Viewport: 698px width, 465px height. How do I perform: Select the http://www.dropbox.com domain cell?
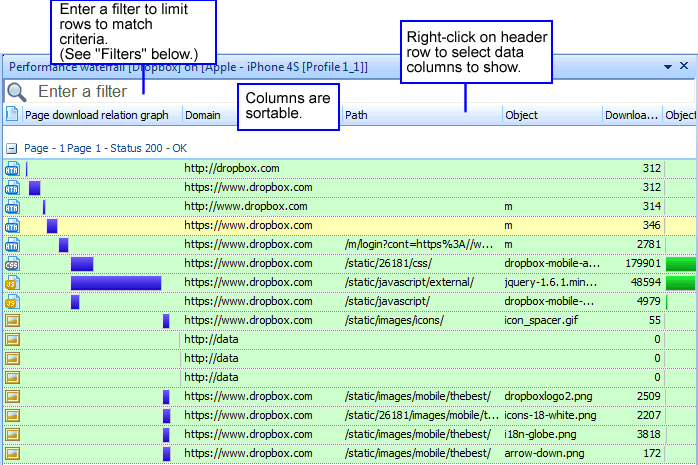[x=246, y=206]
